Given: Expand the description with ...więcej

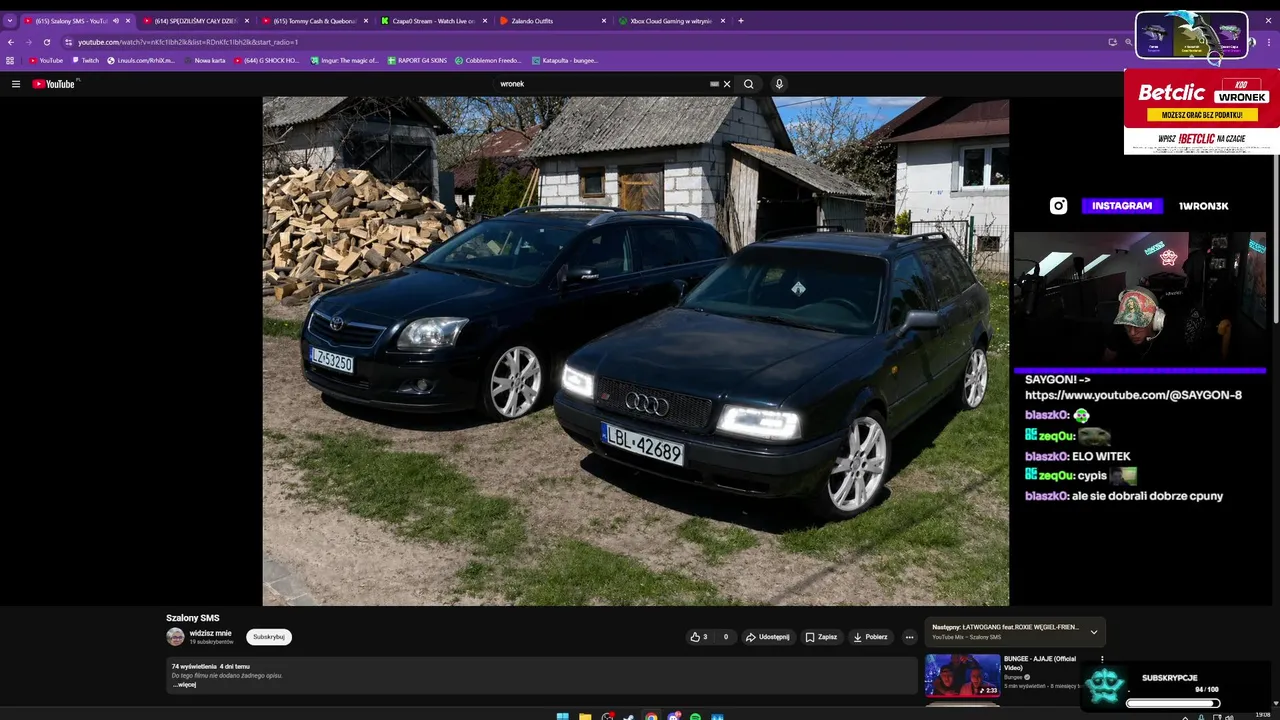Looking at the screenshot, I should pos(184,685).
